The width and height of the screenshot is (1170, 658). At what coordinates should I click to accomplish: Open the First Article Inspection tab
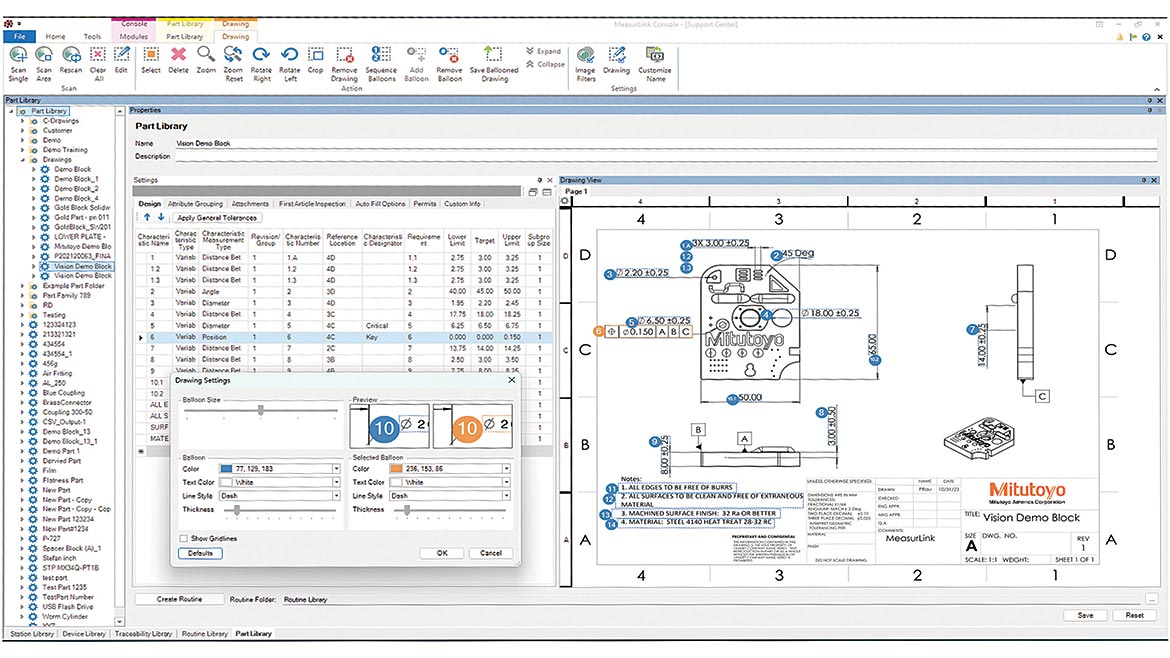coord(312,204)
